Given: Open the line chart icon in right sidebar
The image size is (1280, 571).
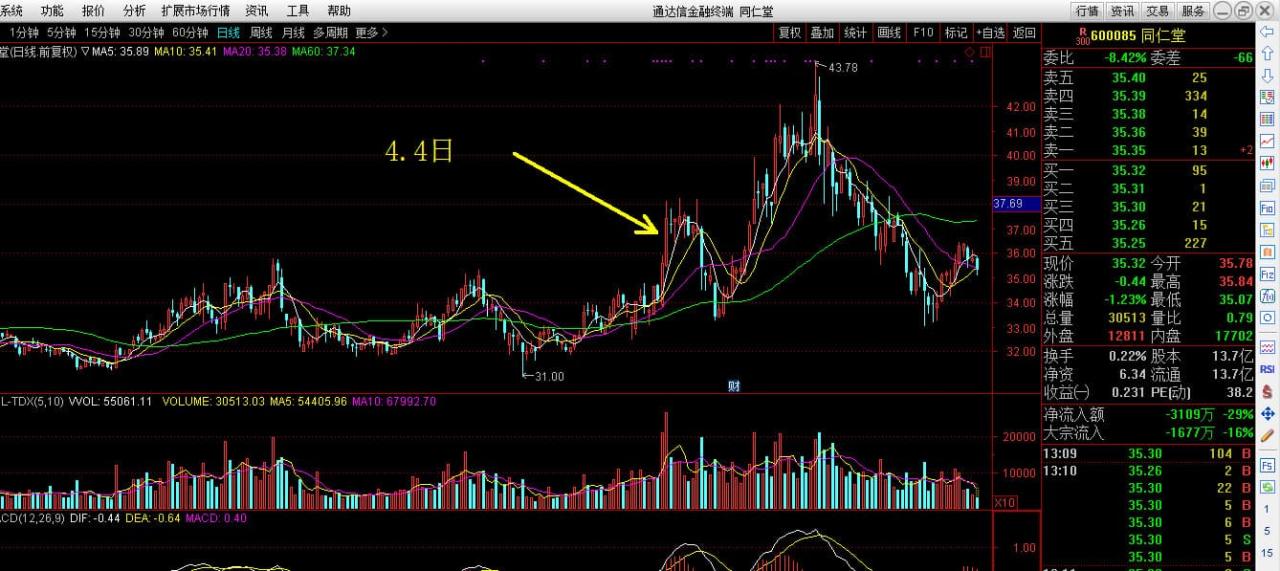Looking at the screenshot, I should (1267, 140).
